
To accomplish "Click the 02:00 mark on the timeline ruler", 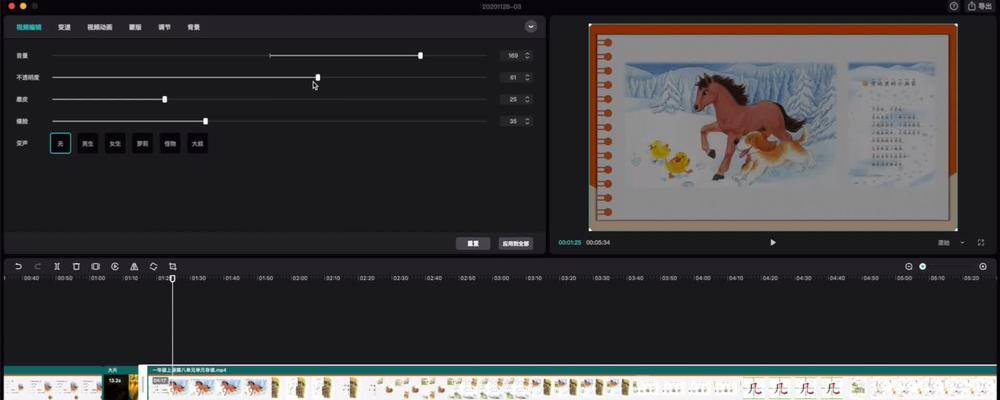I will 300,278.
